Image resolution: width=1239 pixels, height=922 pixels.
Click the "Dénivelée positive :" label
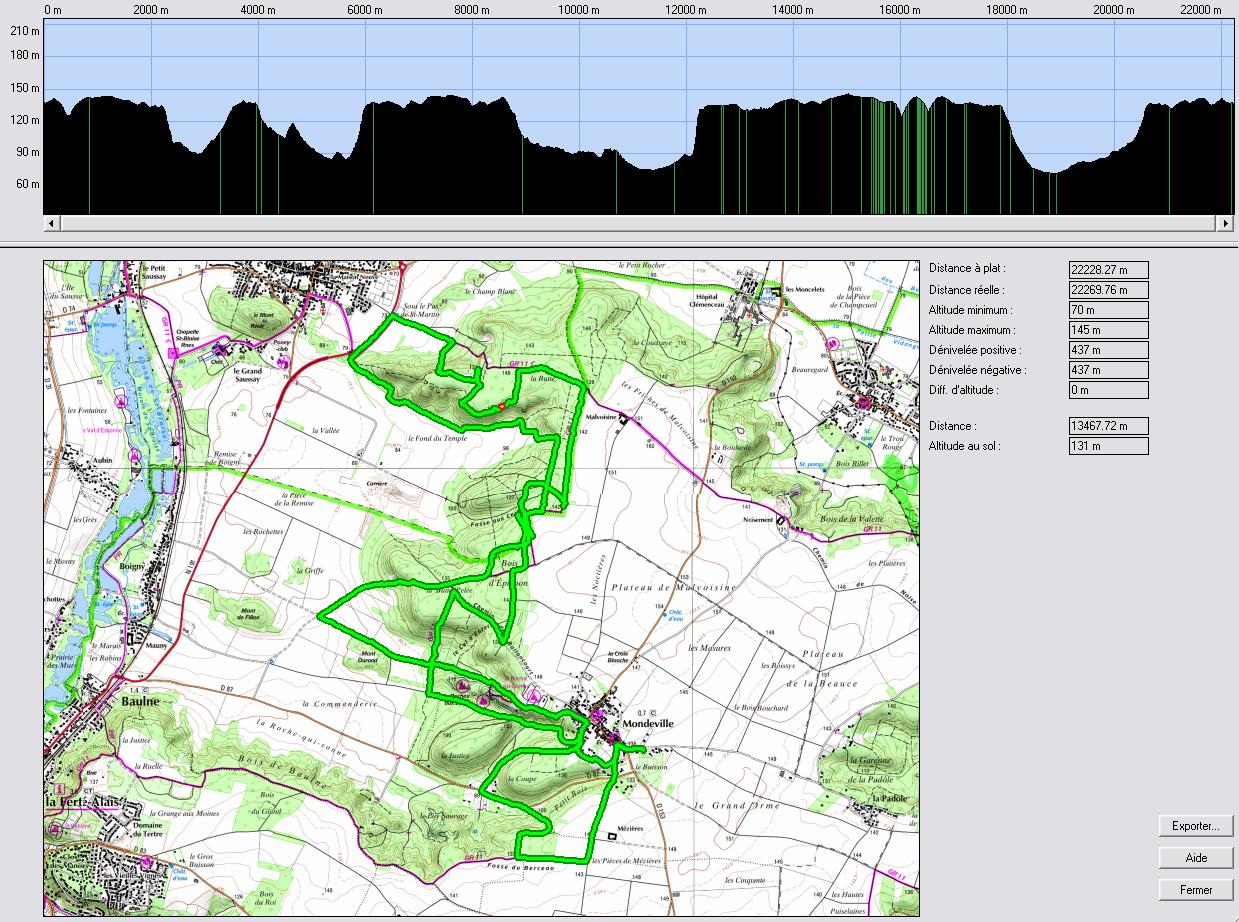(975, 350)
